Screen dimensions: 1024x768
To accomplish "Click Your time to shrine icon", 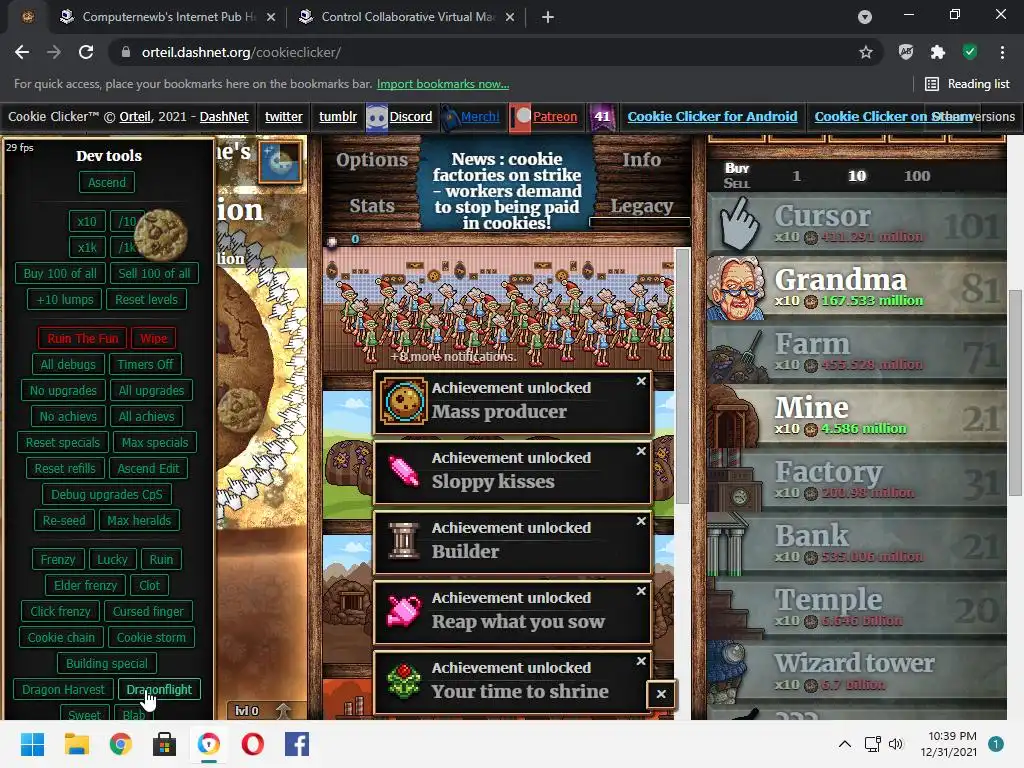I will pyautogui.click(x=404, y=680).
